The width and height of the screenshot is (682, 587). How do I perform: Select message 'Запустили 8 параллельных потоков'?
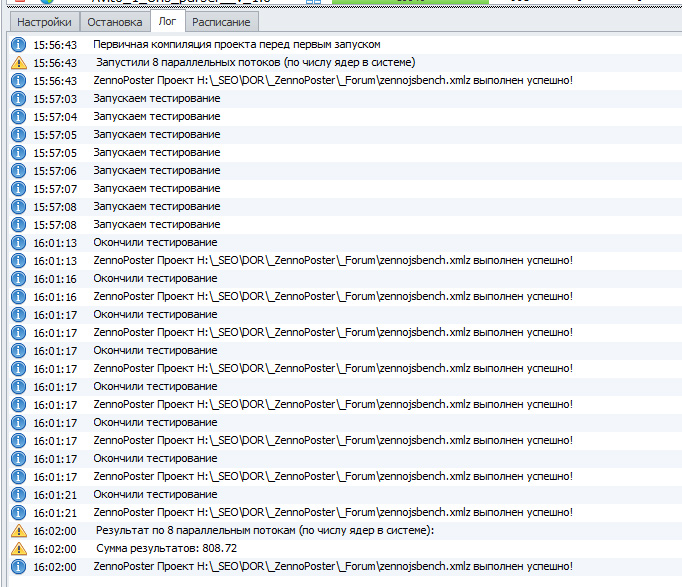point(255,62)
